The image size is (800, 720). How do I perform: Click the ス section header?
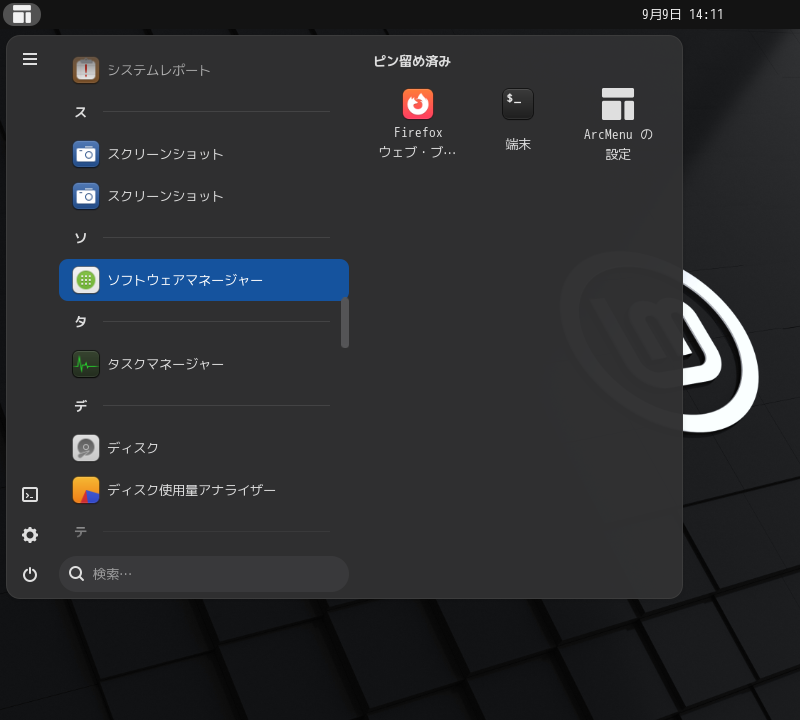[81, 112]
